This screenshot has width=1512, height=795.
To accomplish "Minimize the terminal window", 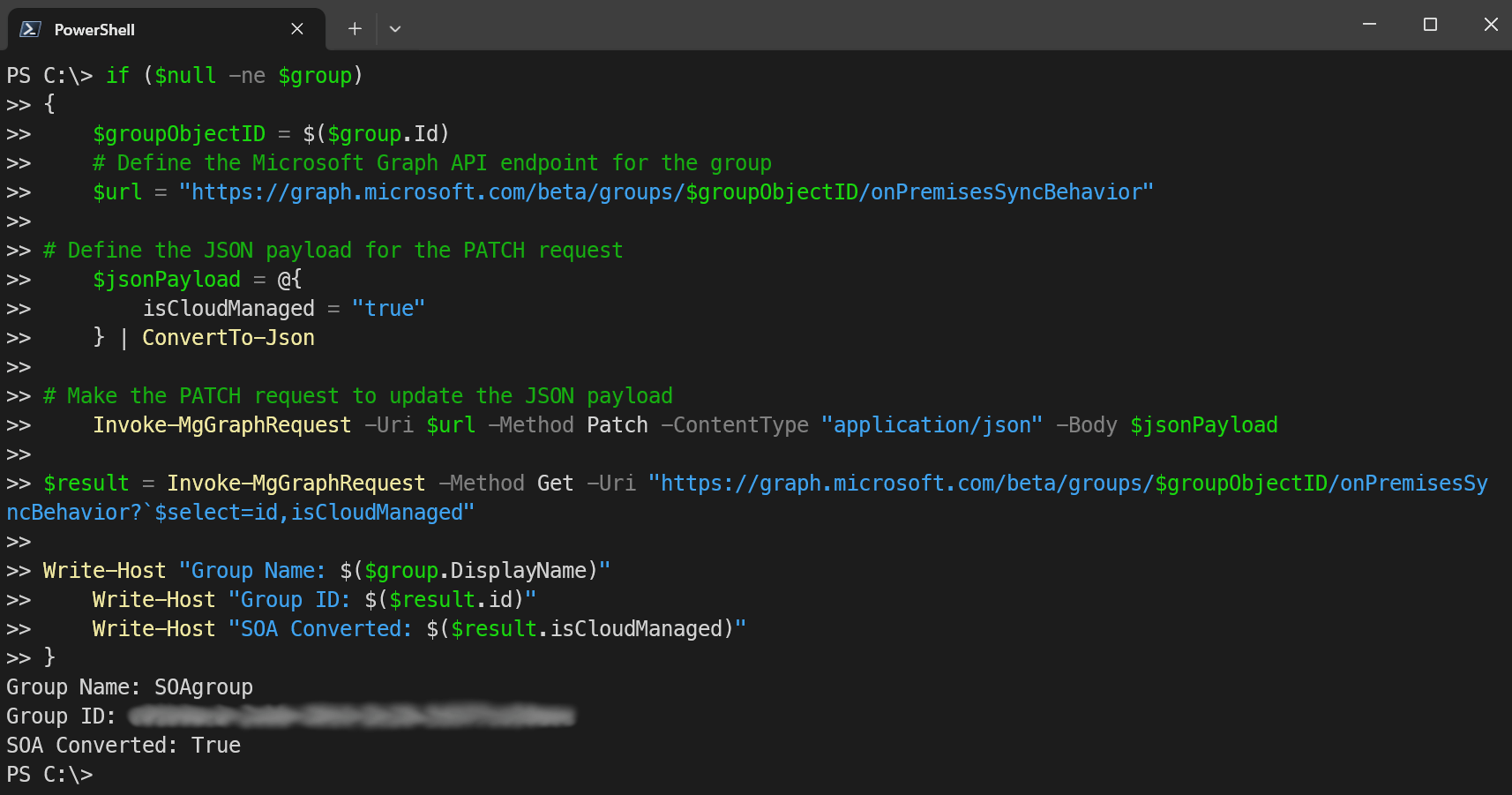I will [1369, 25].
